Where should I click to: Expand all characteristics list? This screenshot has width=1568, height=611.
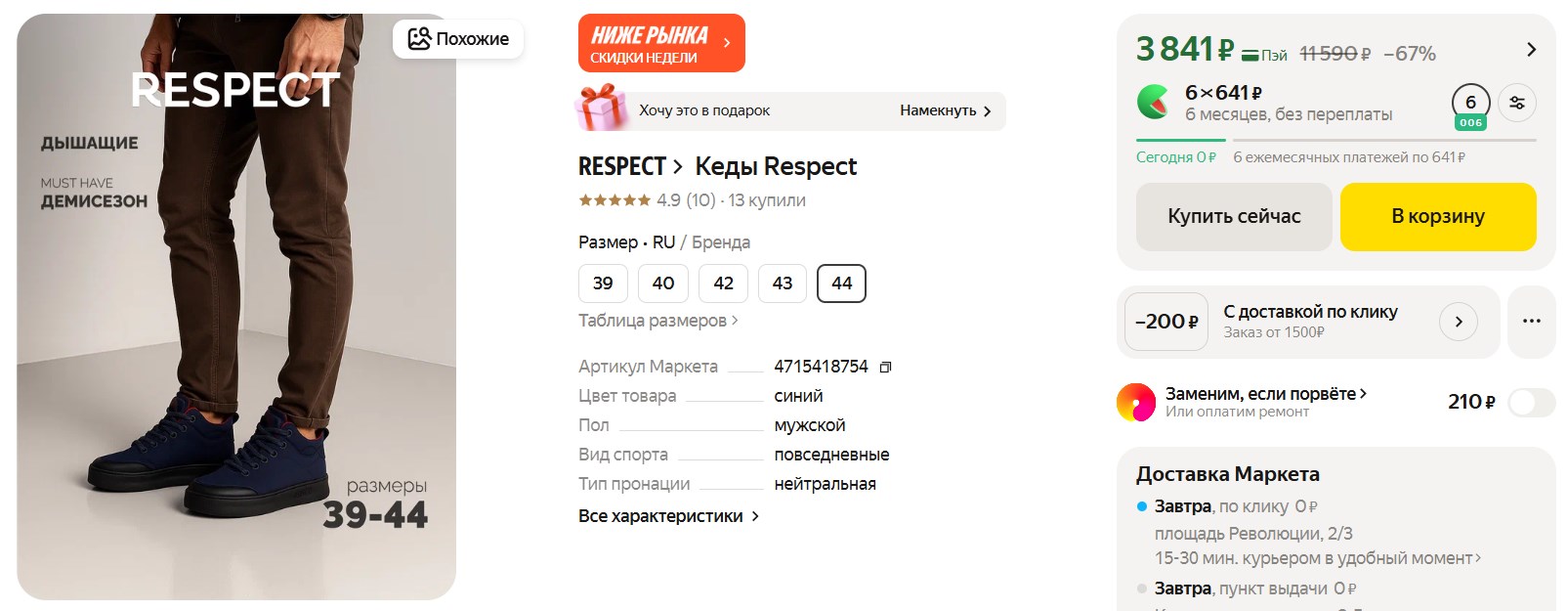(x=668, y=516)
